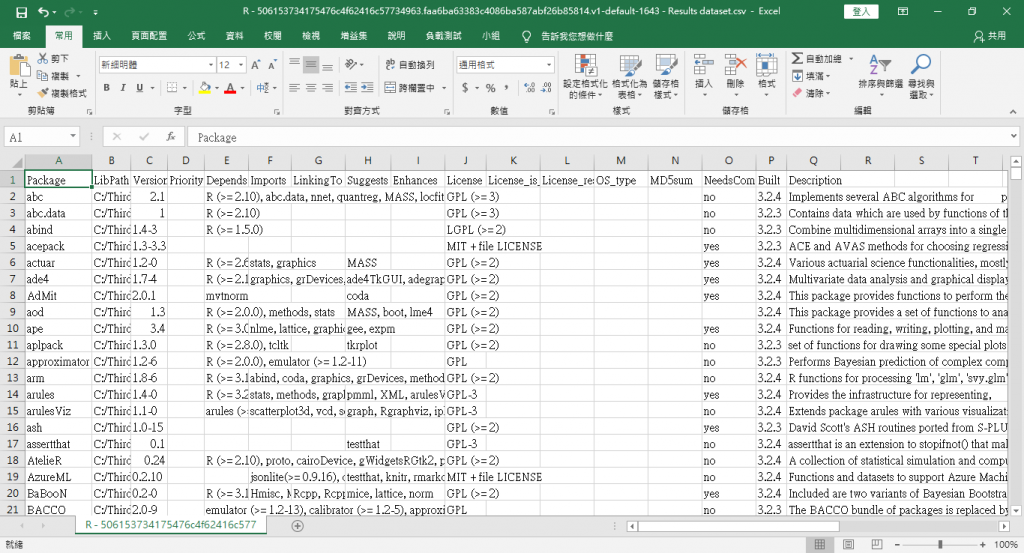Adjust the zoom slider handle
The image size is (1024, 553).
tap(940, 544)
